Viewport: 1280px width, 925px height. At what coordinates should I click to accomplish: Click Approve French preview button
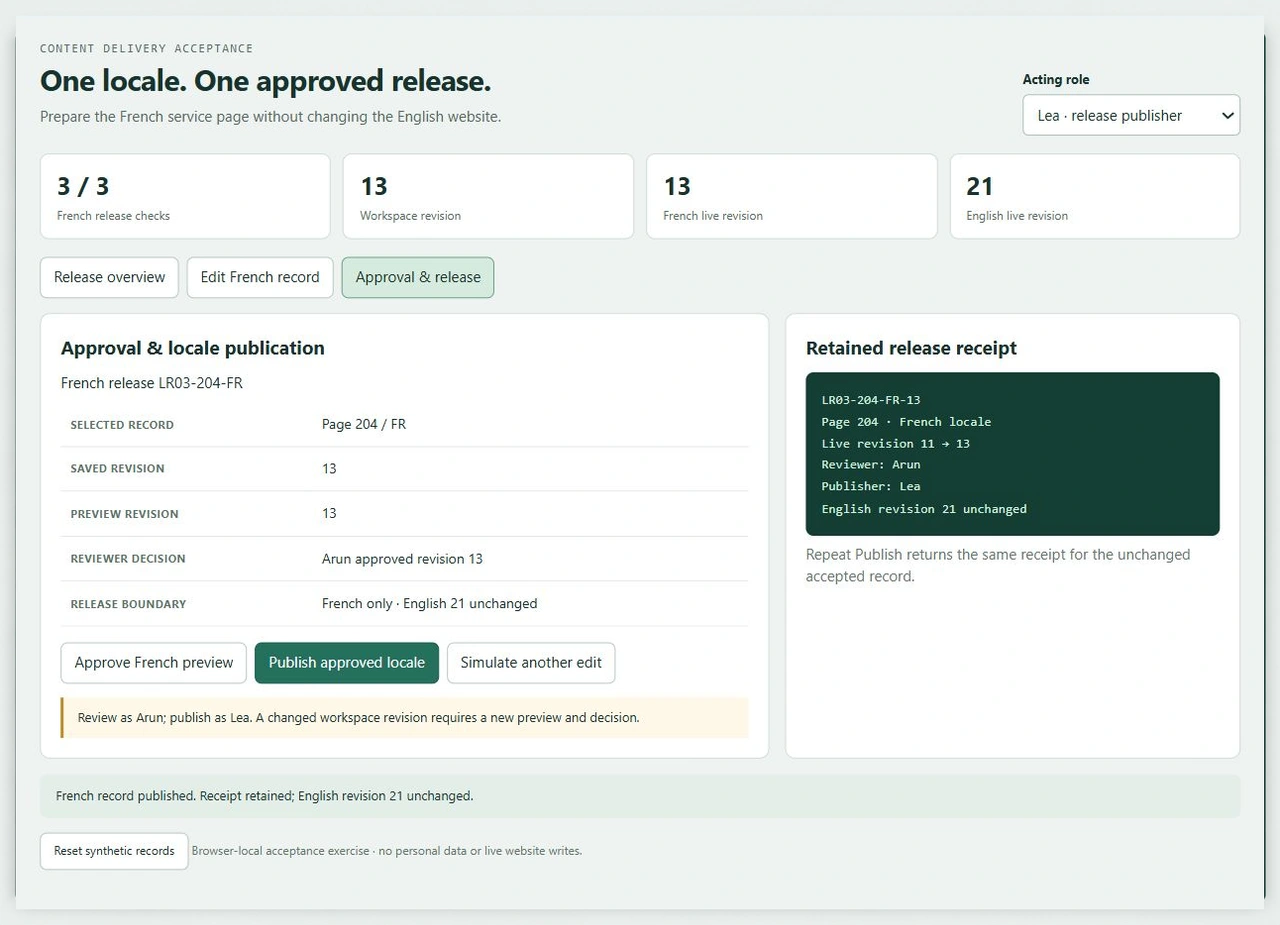154,663
